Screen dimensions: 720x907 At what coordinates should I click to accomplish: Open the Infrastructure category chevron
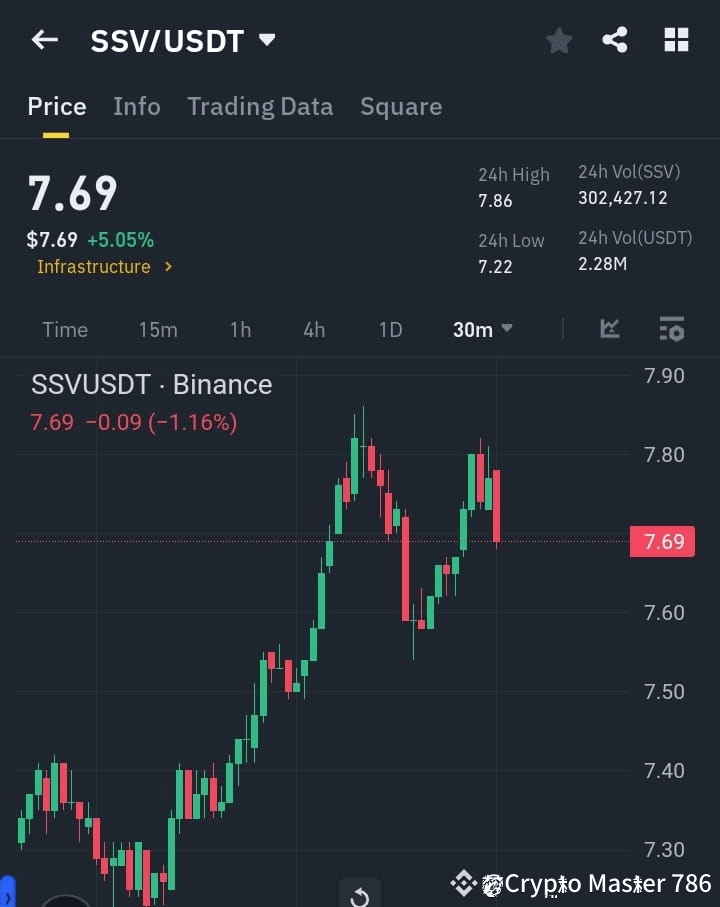pyautogui.click(x=168, y=267)
